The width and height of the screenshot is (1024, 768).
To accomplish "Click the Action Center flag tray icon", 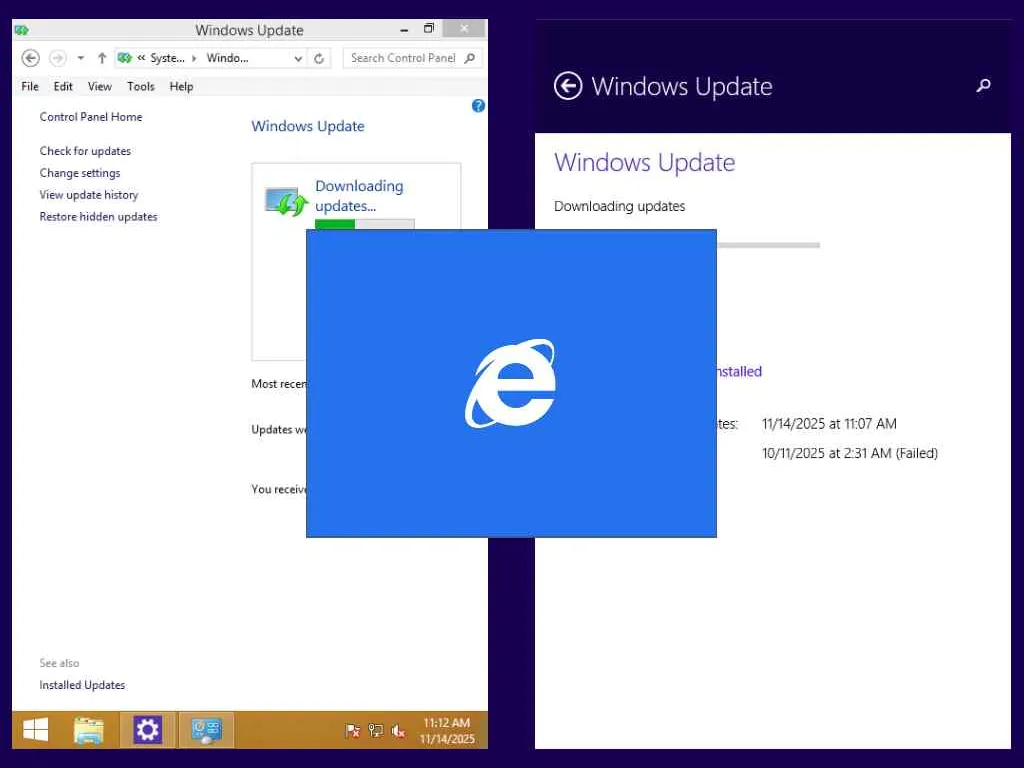I will [353, 731].
